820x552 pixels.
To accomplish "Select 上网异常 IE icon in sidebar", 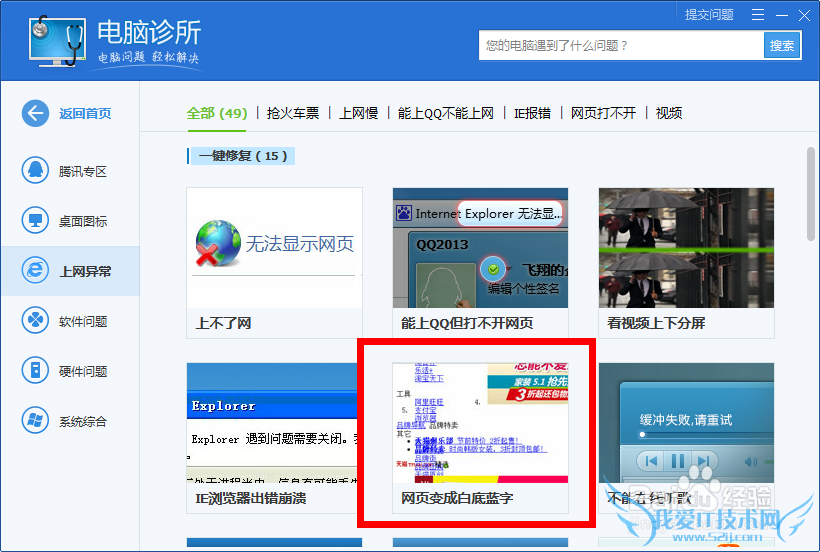I will 36,271.
